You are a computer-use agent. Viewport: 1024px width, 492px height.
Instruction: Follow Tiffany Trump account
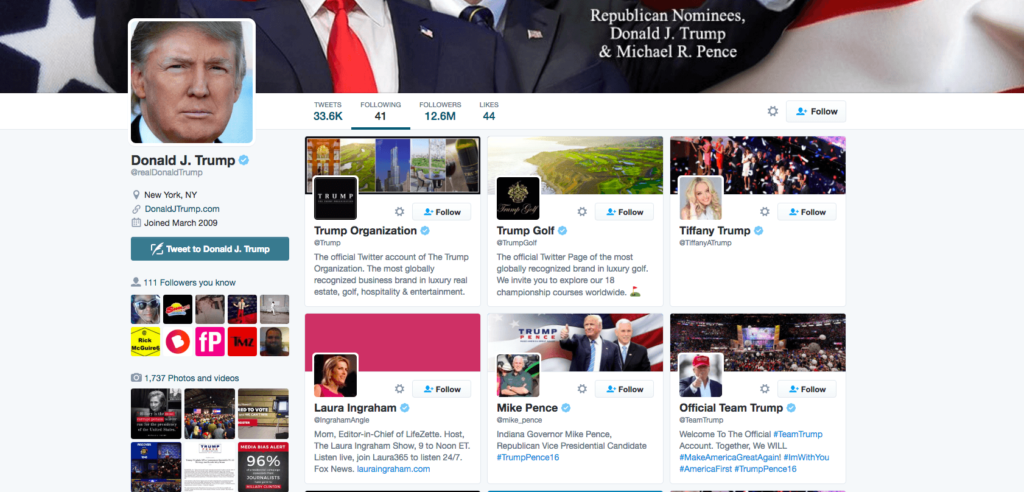pos(807,212)
